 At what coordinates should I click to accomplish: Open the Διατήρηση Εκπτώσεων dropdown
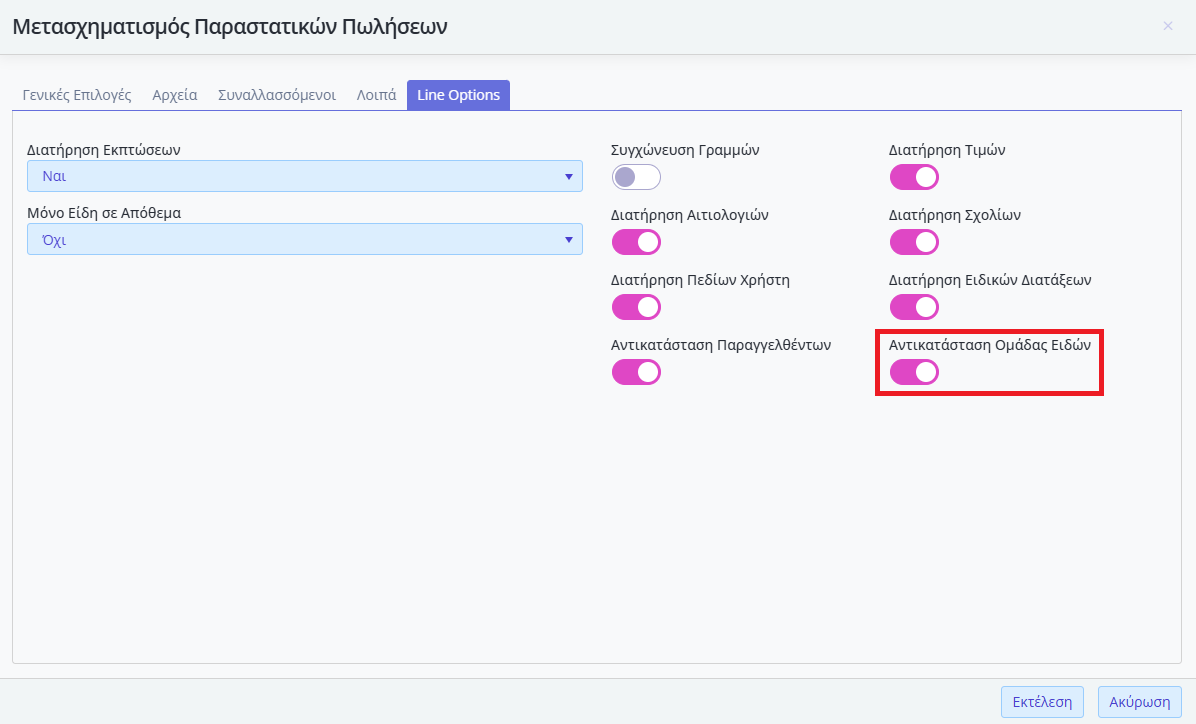click(x=304, y=177)
